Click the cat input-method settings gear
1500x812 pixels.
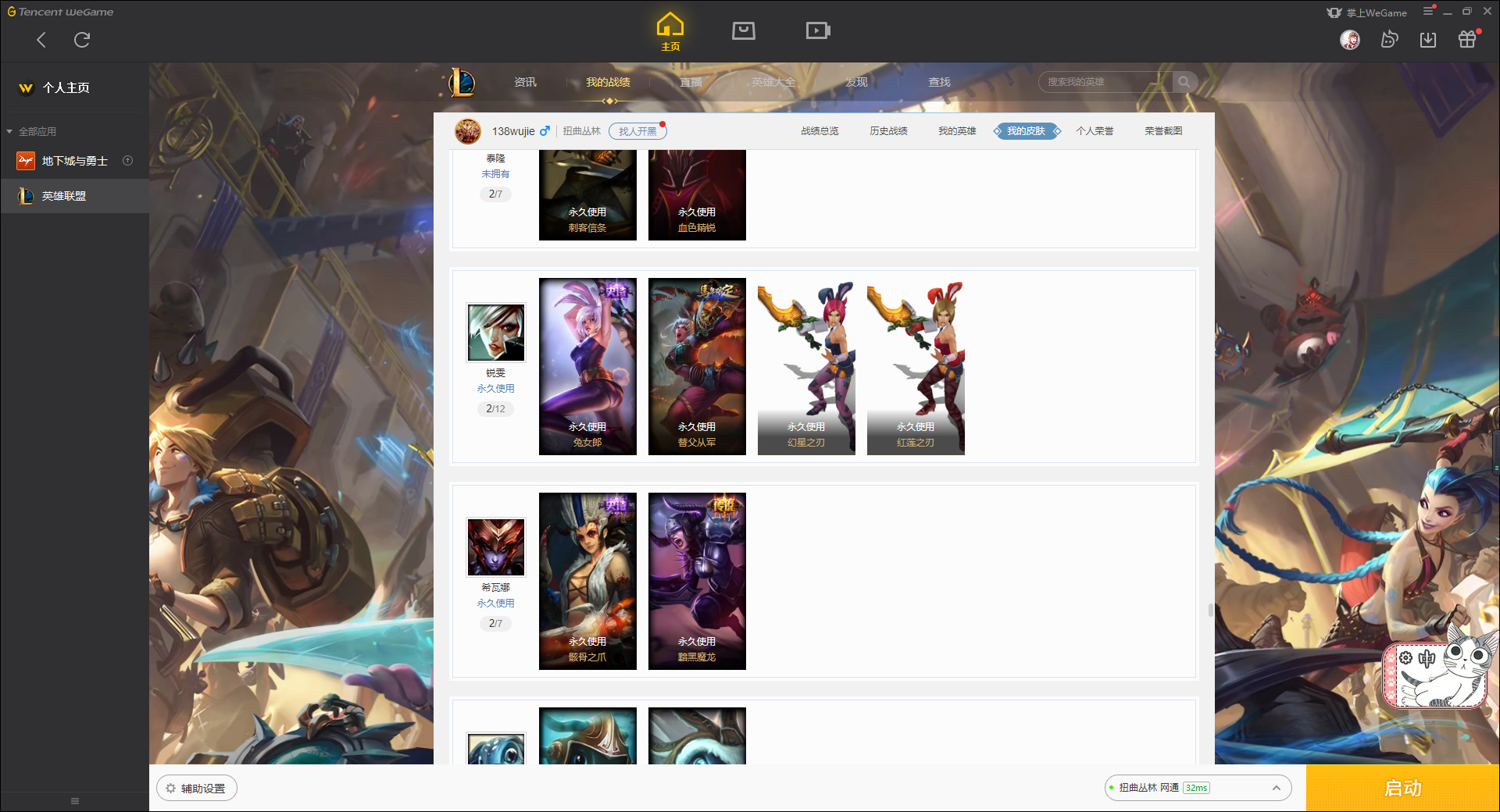click(x=1406, y=658)
